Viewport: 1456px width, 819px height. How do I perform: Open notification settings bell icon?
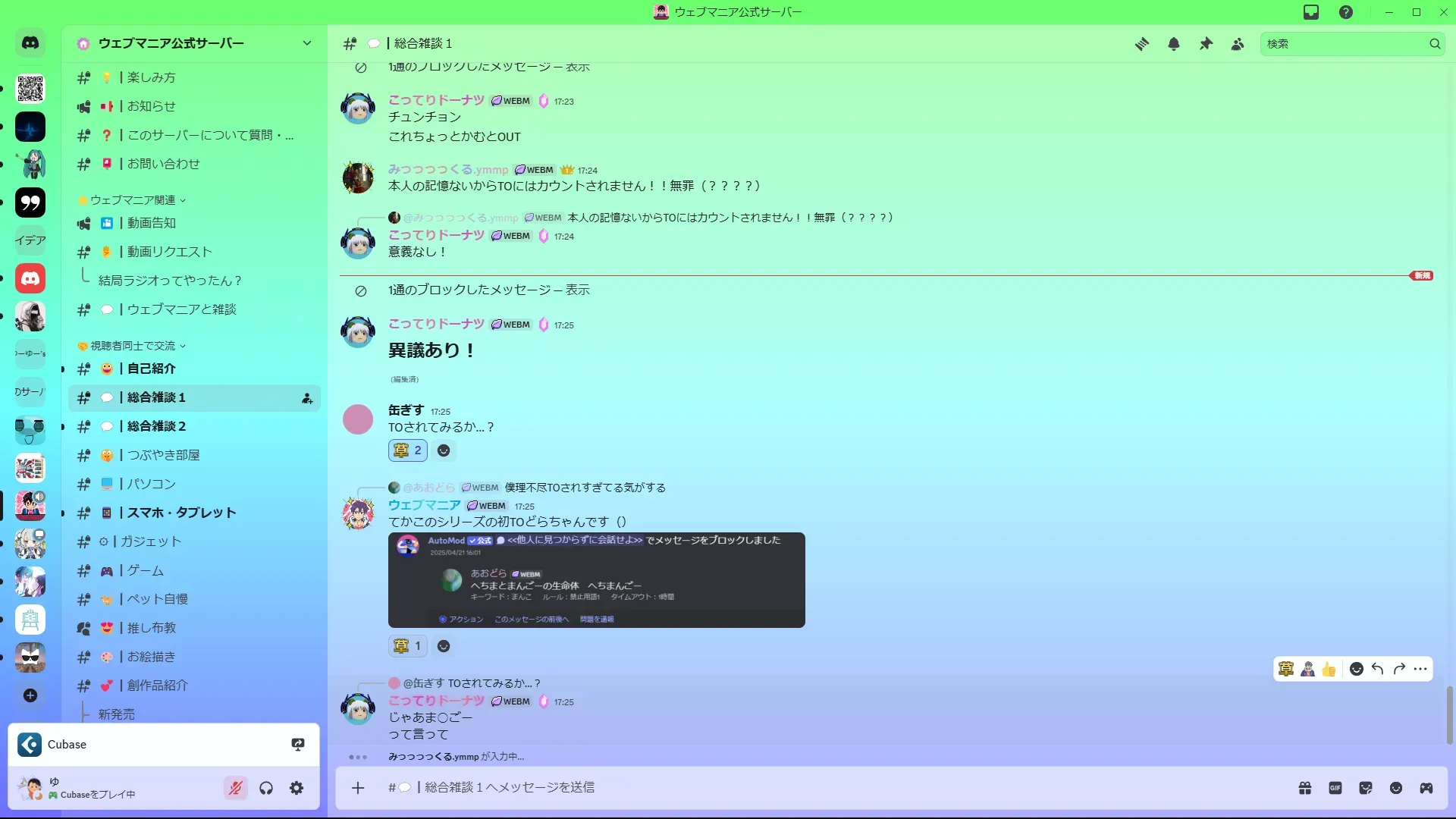pos(1174,44)
